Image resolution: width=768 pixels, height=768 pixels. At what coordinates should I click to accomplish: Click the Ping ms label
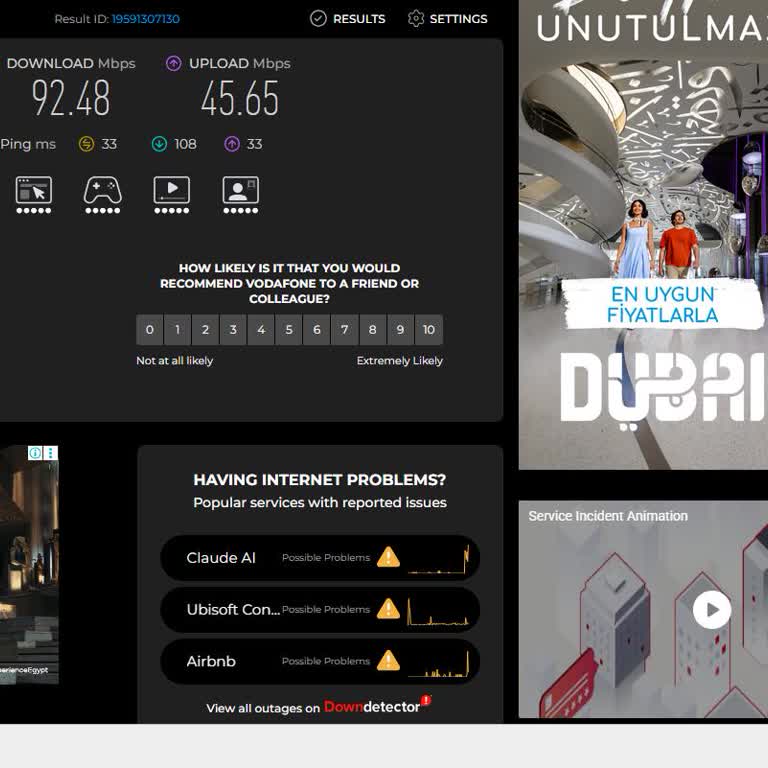pyautogui.click(x=28, y=144)
